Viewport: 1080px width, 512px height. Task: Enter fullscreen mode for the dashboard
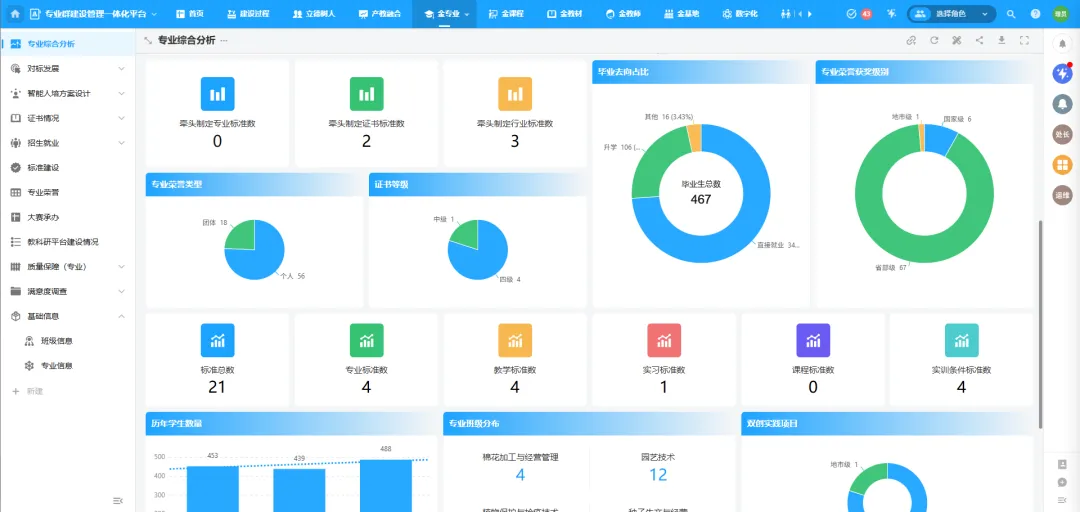point(1024,40)
